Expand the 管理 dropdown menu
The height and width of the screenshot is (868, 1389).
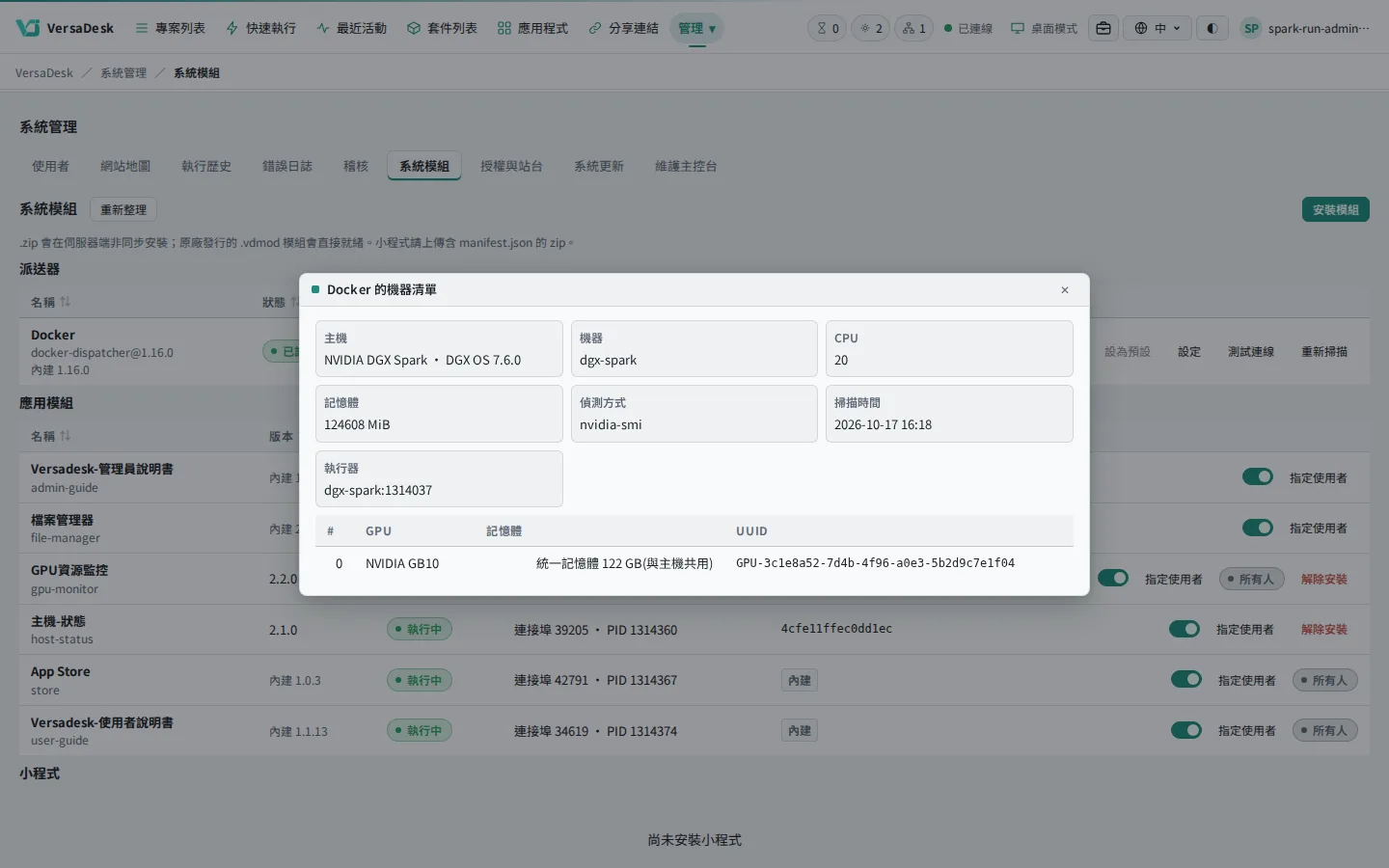coord(696,28)
